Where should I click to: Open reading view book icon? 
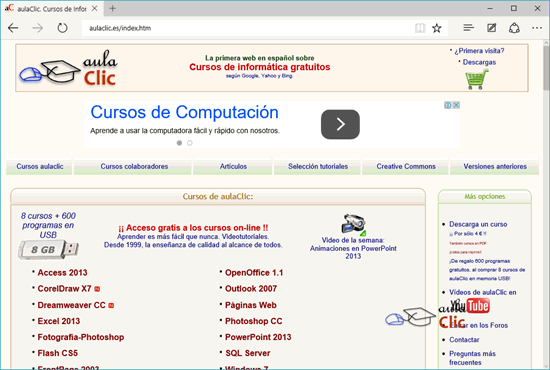pos(420,28)
